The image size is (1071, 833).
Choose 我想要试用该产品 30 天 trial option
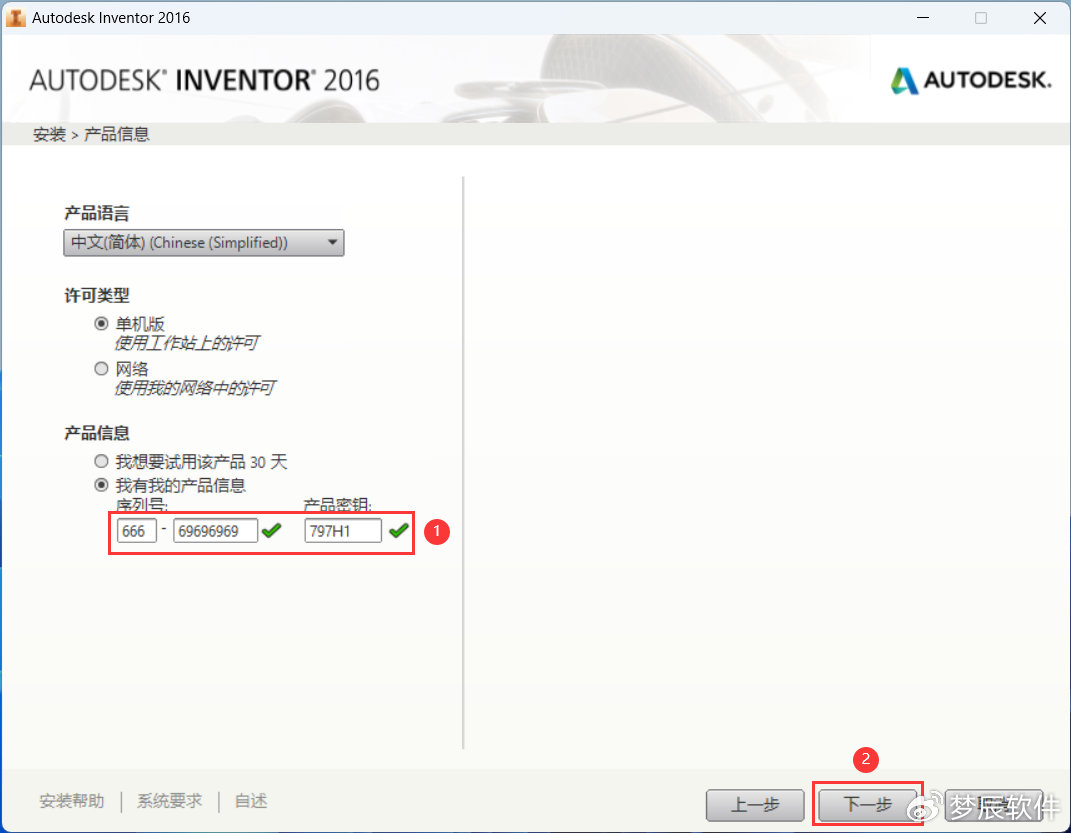pos(101,462)
